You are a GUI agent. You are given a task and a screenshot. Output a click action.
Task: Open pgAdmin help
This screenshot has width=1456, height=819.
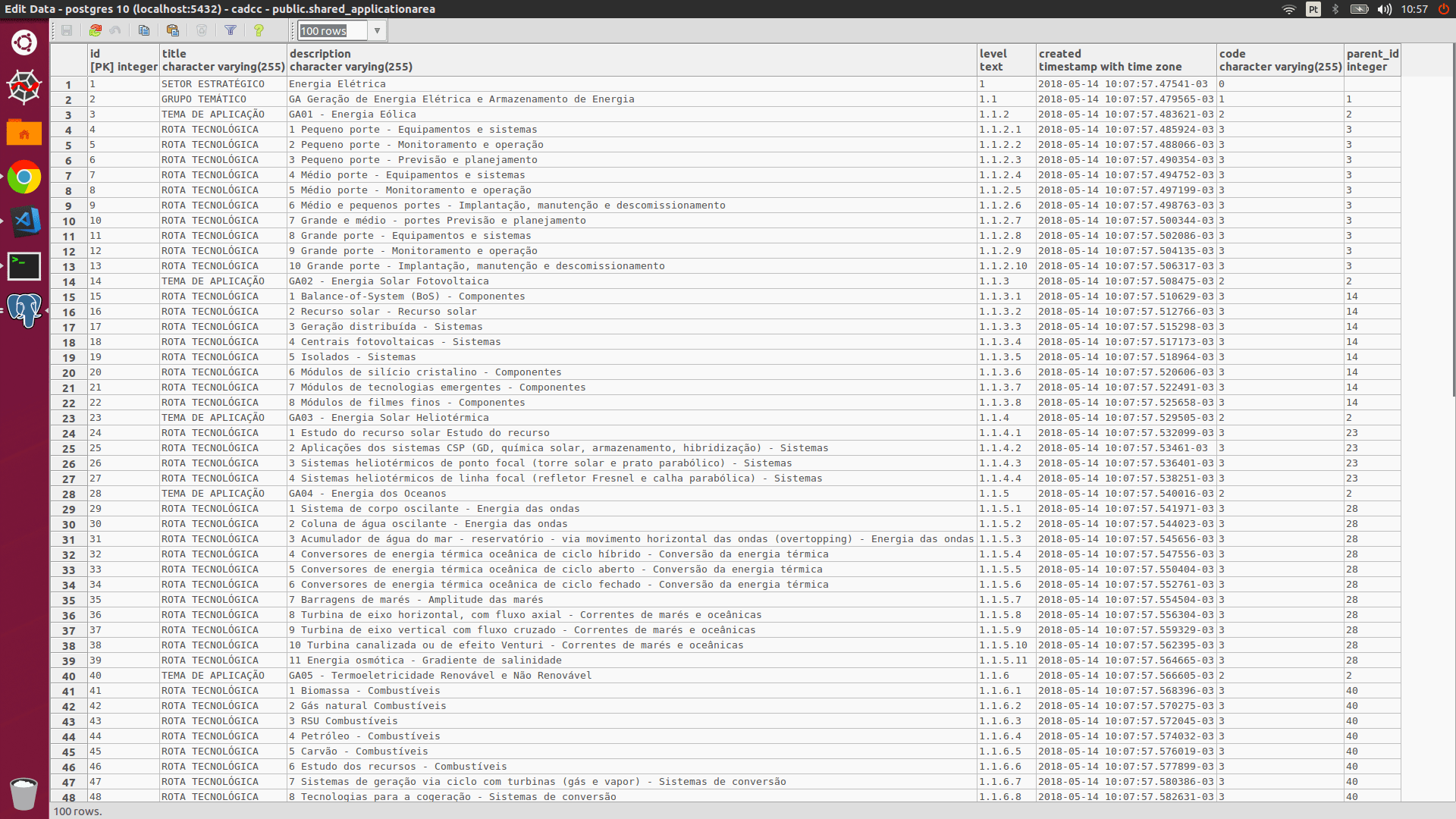[x=259, y=30]
